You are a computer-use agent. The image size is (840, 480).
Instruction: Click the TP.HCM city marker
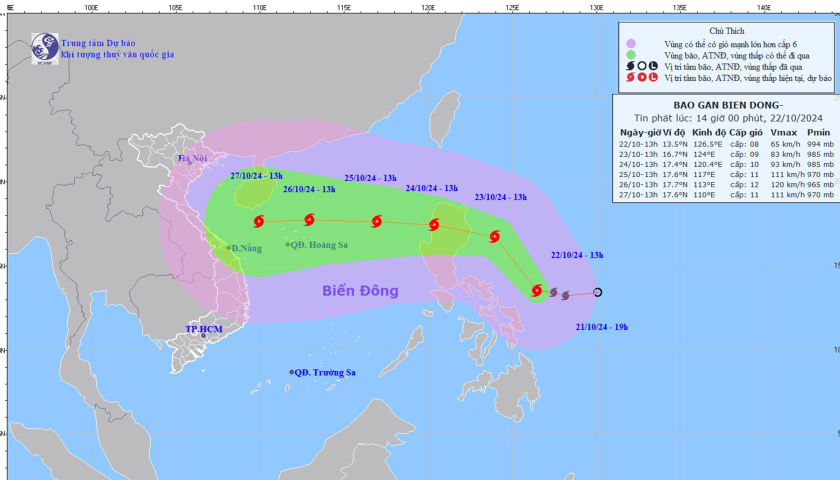coord(203,336)
